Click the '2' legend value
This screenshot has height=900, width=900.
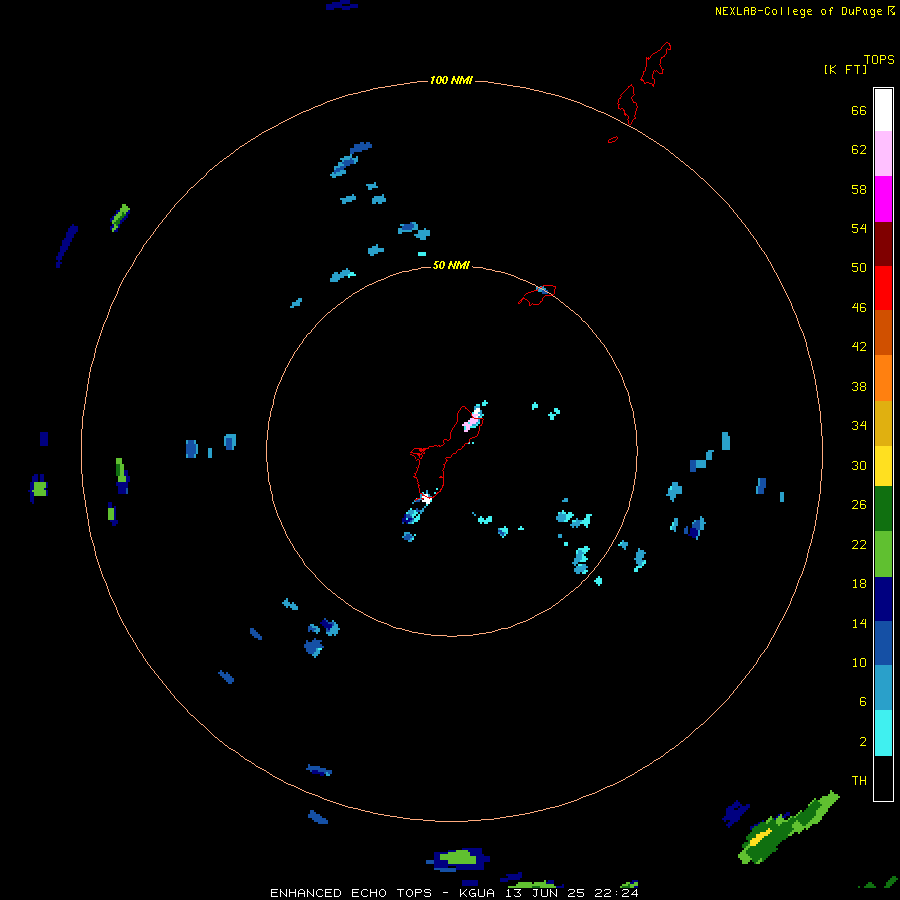pos(863,741)
